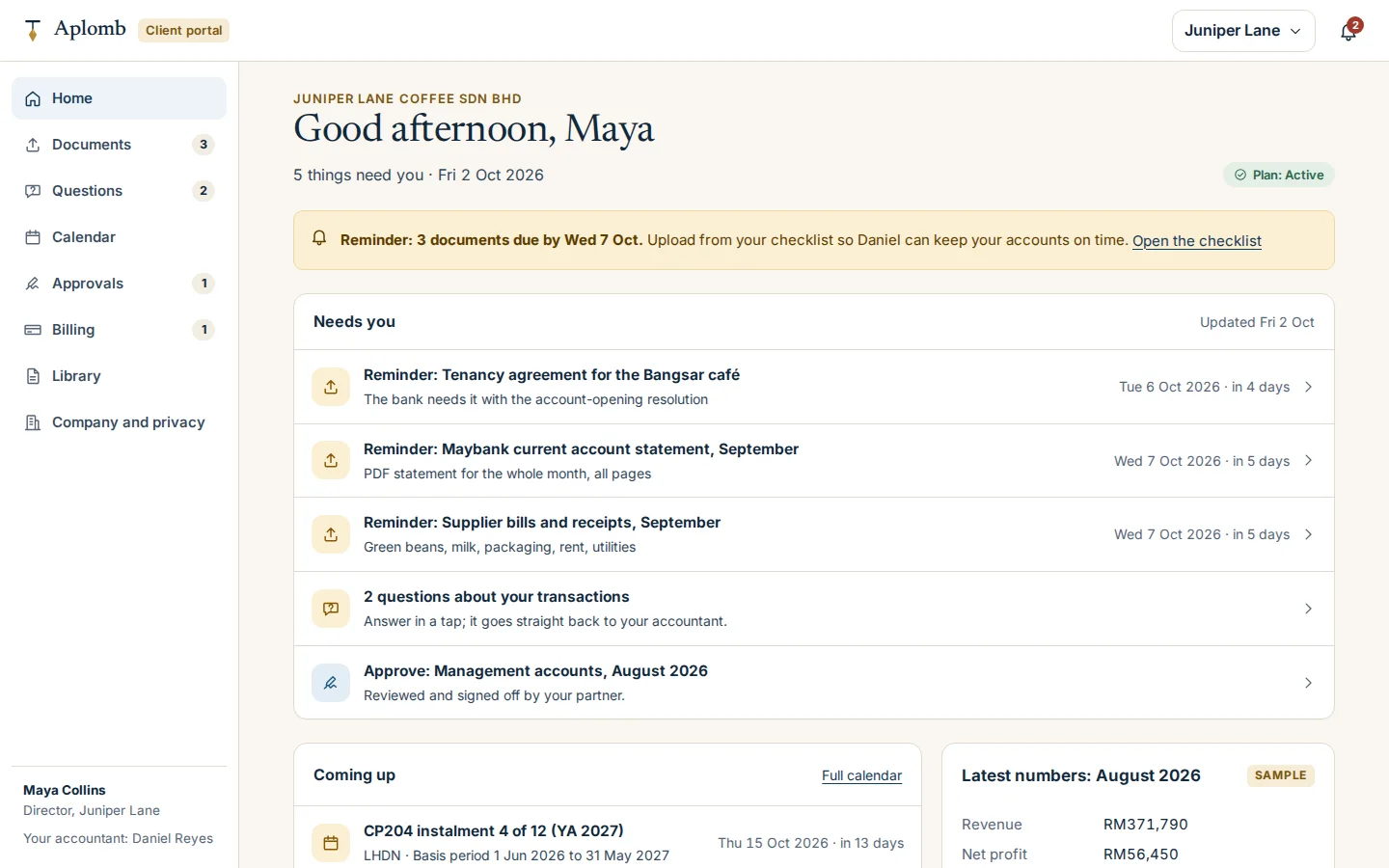Click the Calendar icon in sidebar
Image resolution: width=1389 pixels, height=868 pixels.
pos(33,237)
